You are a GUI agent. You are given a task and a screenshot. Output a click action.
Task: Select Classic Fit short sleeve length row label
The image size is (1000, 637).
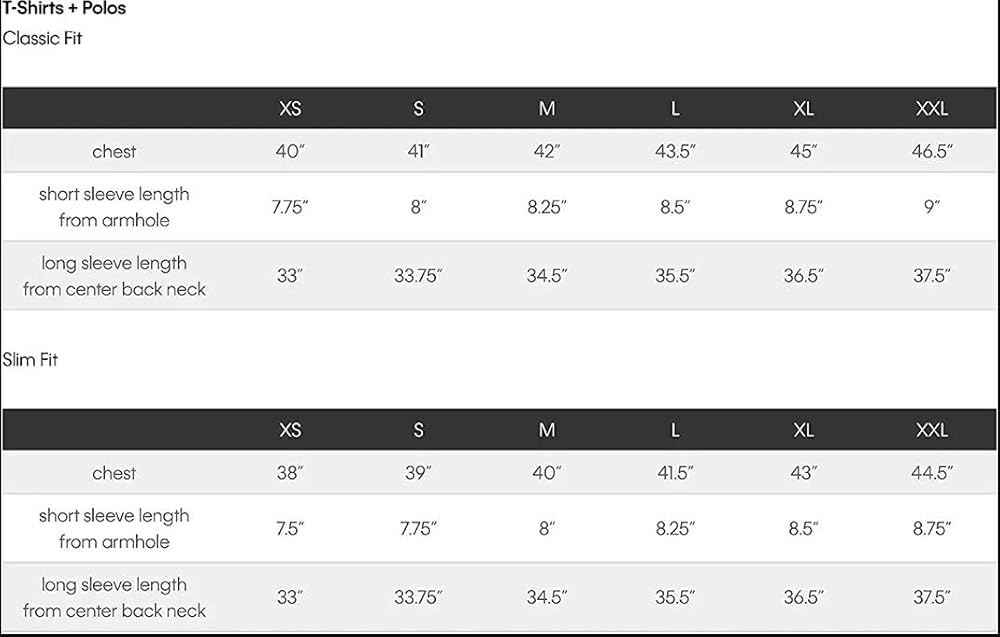114,207
